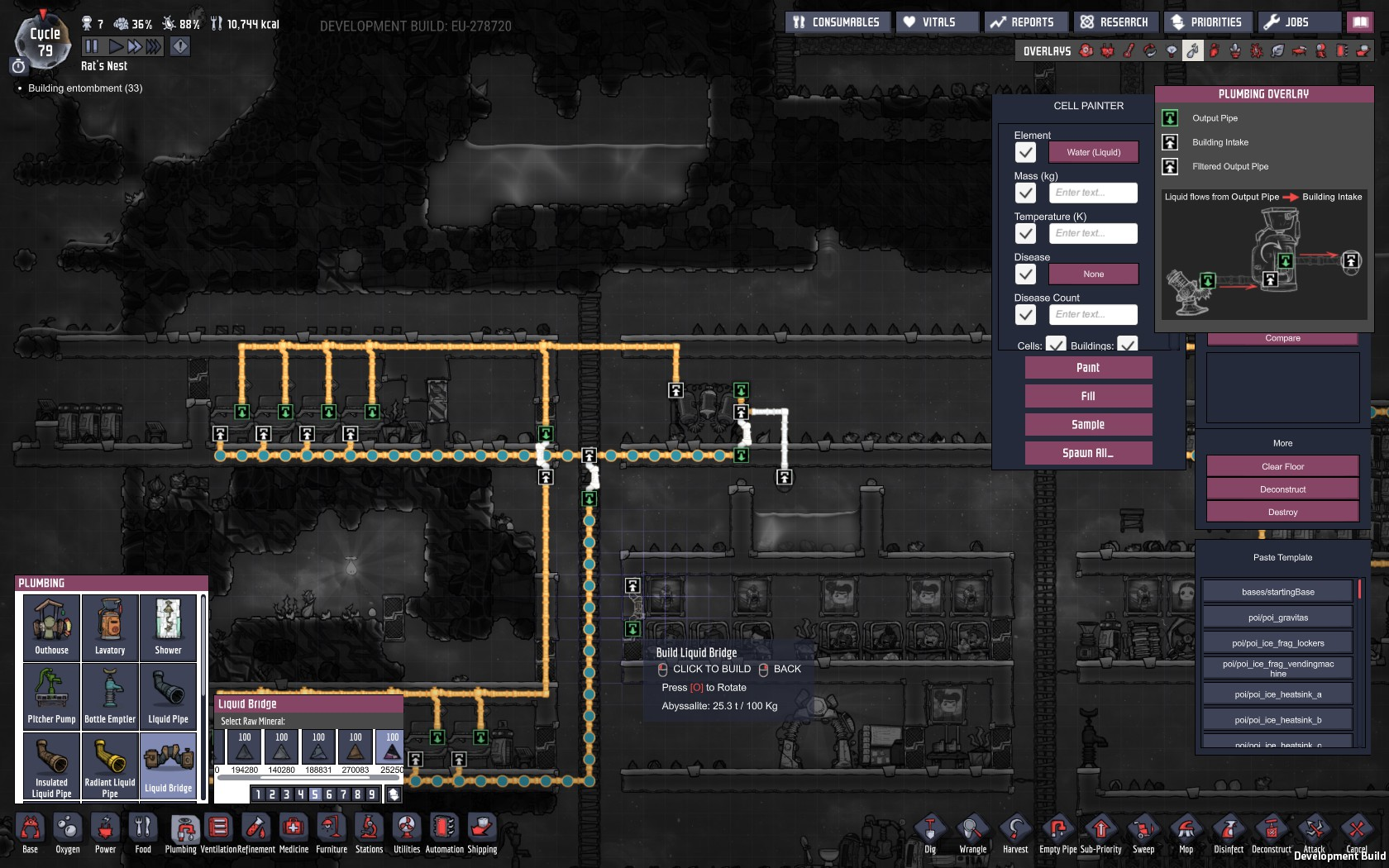Set build priority to 9
The width and height of the screenshot is (1389, 868).
pos(371,794)
